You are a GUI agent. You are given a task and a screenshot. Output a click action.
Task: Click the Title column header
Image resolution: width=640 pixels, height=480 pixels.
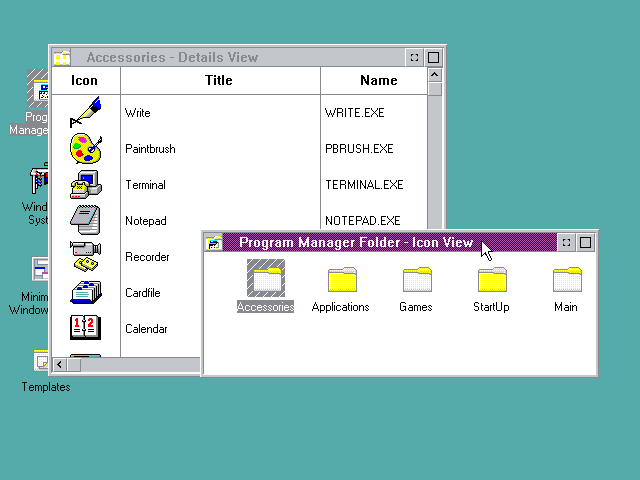(x=220, y=80)
